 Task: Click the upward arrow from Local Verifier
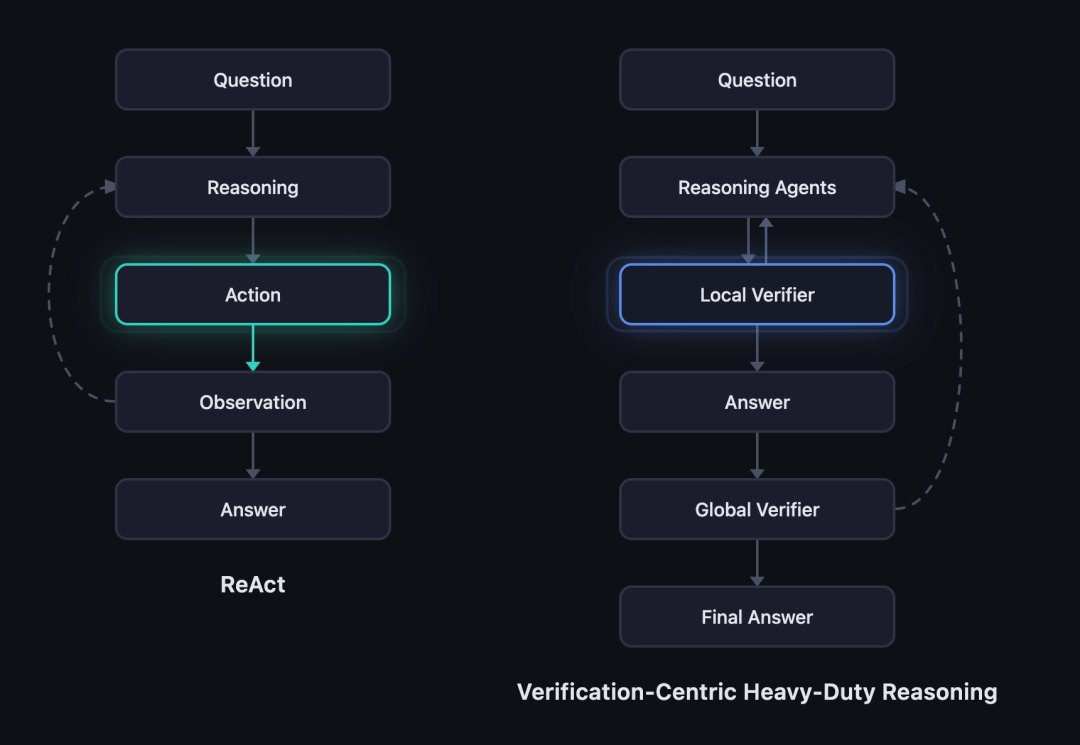pos(766,238)
